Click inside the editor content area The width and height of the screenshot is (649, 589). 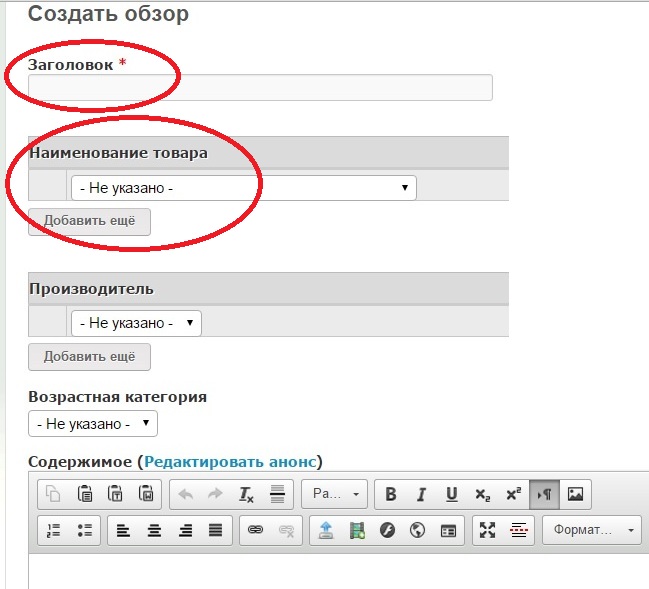[339, 571]
